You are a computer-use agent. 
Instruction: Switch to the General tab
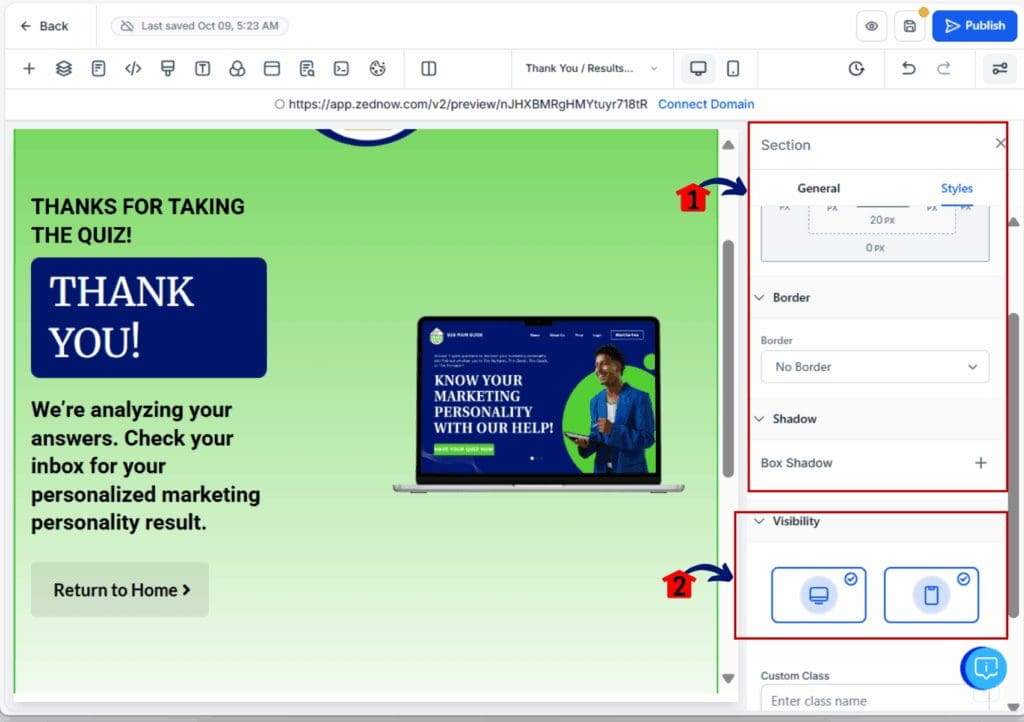tap(819, 188)
